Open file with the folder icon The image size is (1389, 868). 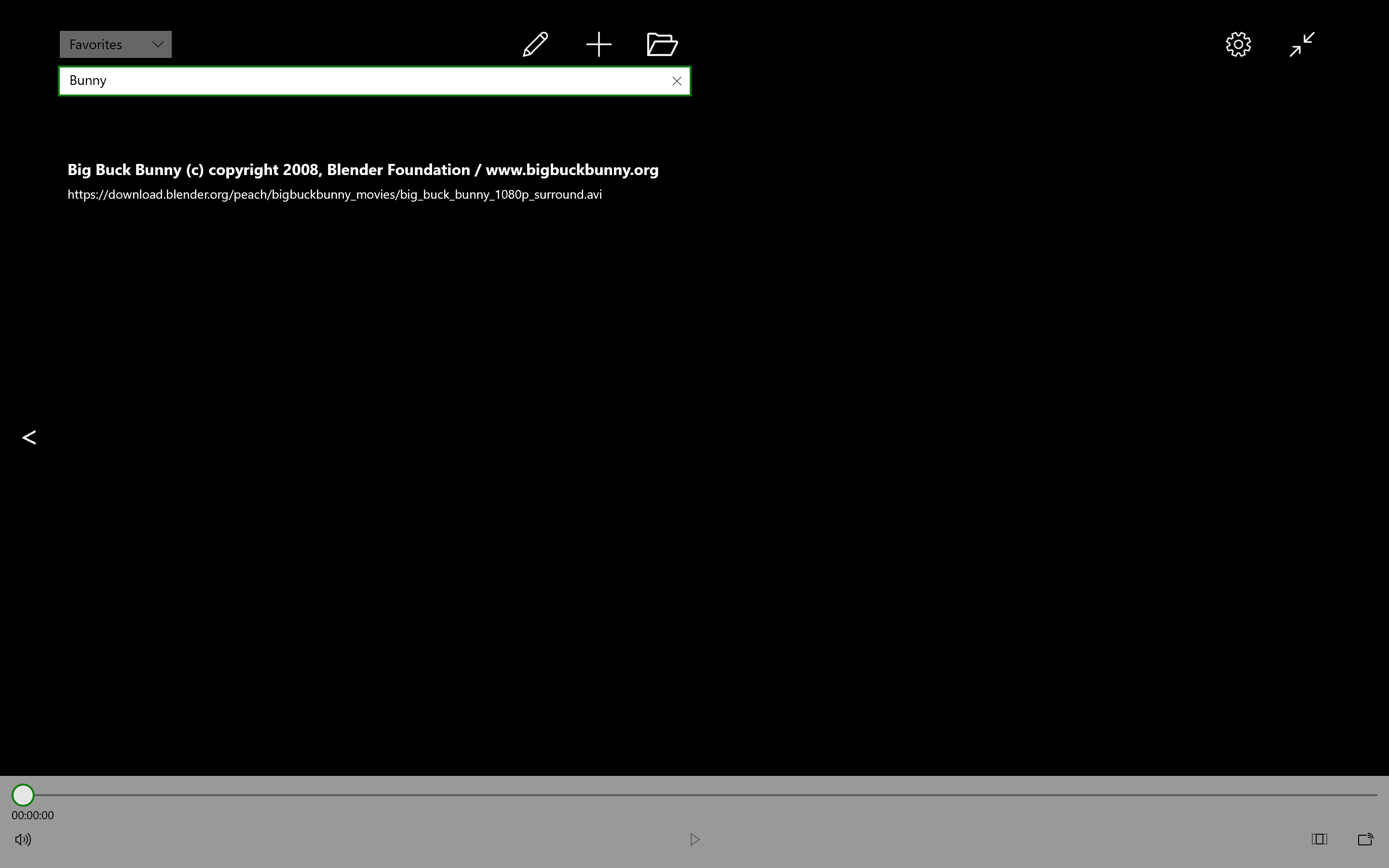pos(662,44)
